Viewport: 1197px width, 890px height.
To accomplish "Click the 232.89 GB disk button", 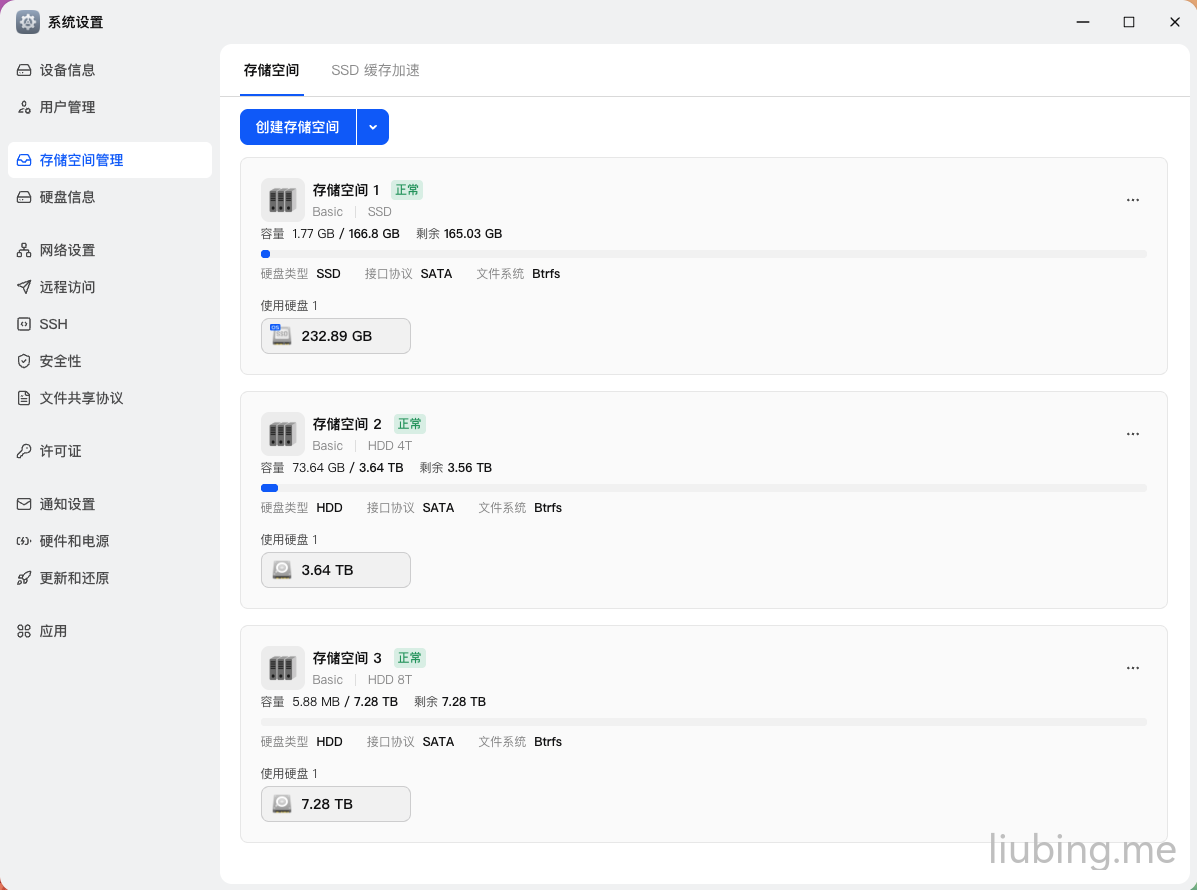I will pyautogui.click(x=335, y=336).
